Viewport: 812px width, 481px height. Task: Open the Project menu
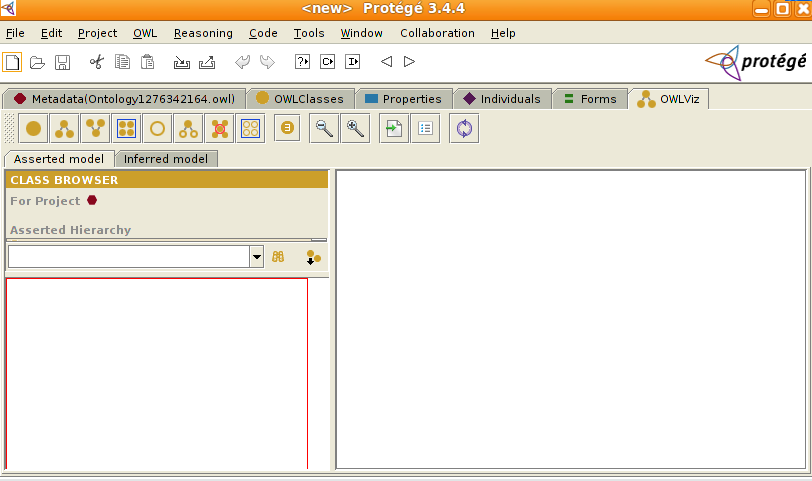click(97, 33)
